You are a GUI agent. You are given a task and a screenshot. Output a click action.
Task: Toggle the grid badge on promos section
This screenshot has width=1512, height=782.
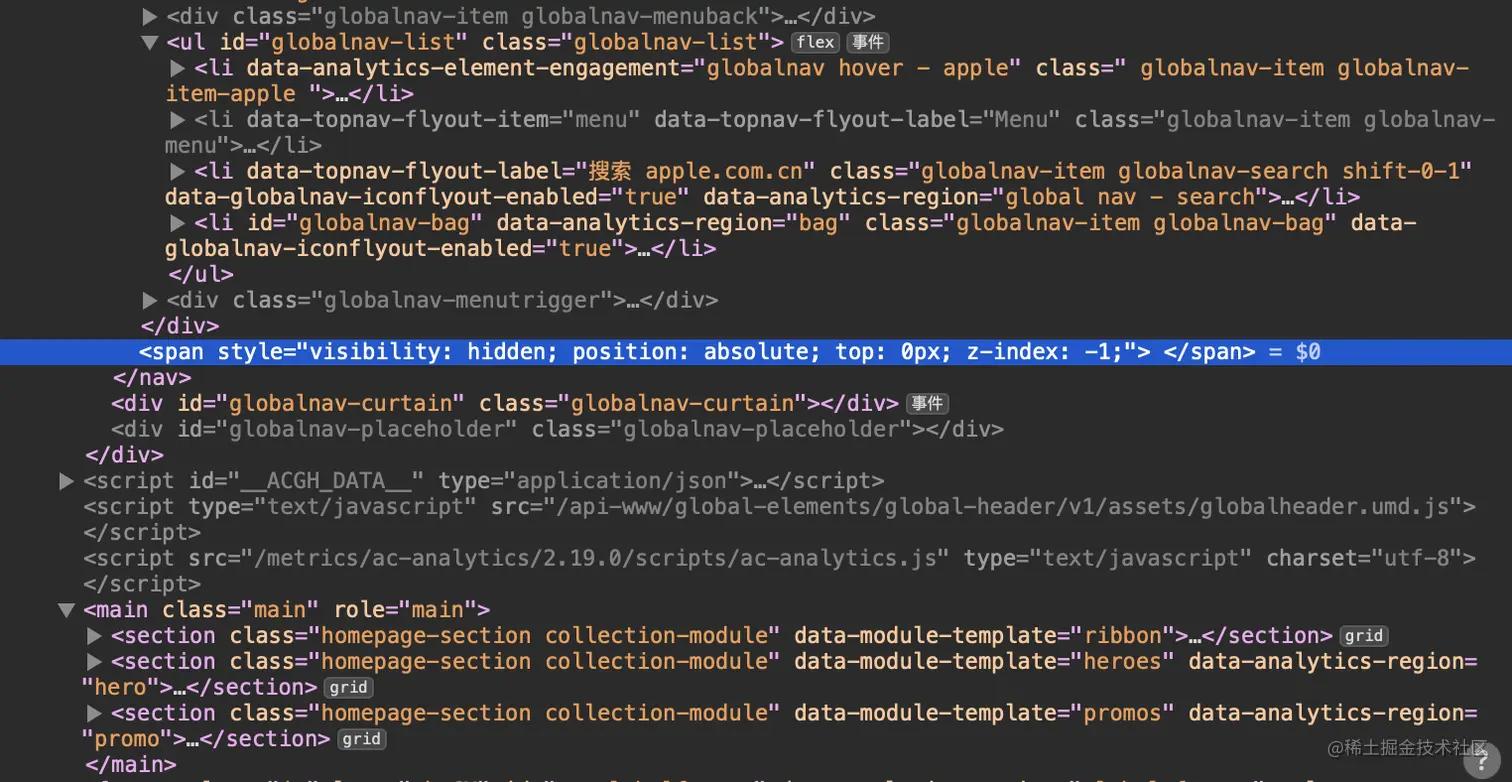(361, 739)
